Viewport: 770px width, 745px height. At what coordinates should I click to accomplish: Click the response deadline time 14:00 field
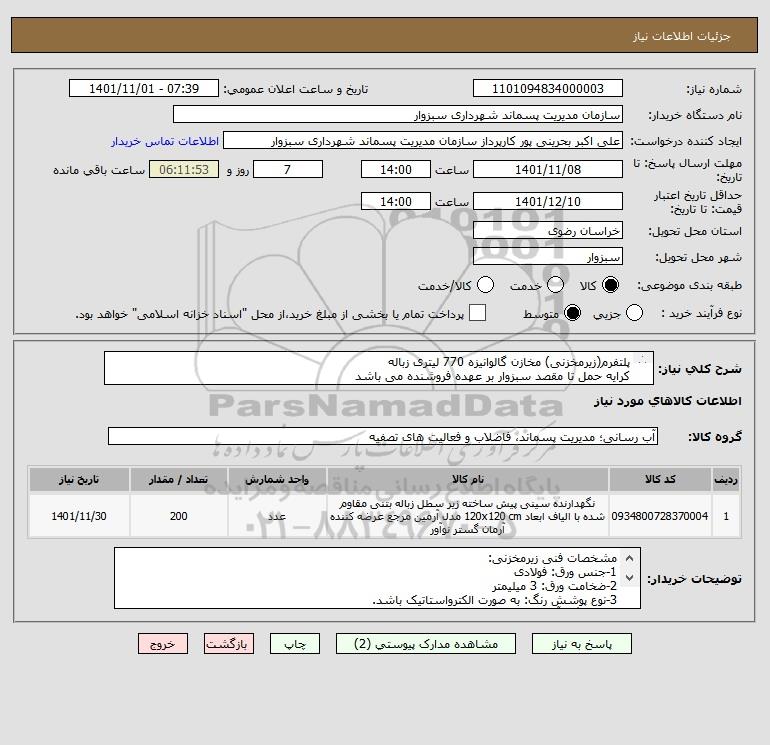point(396,169)
